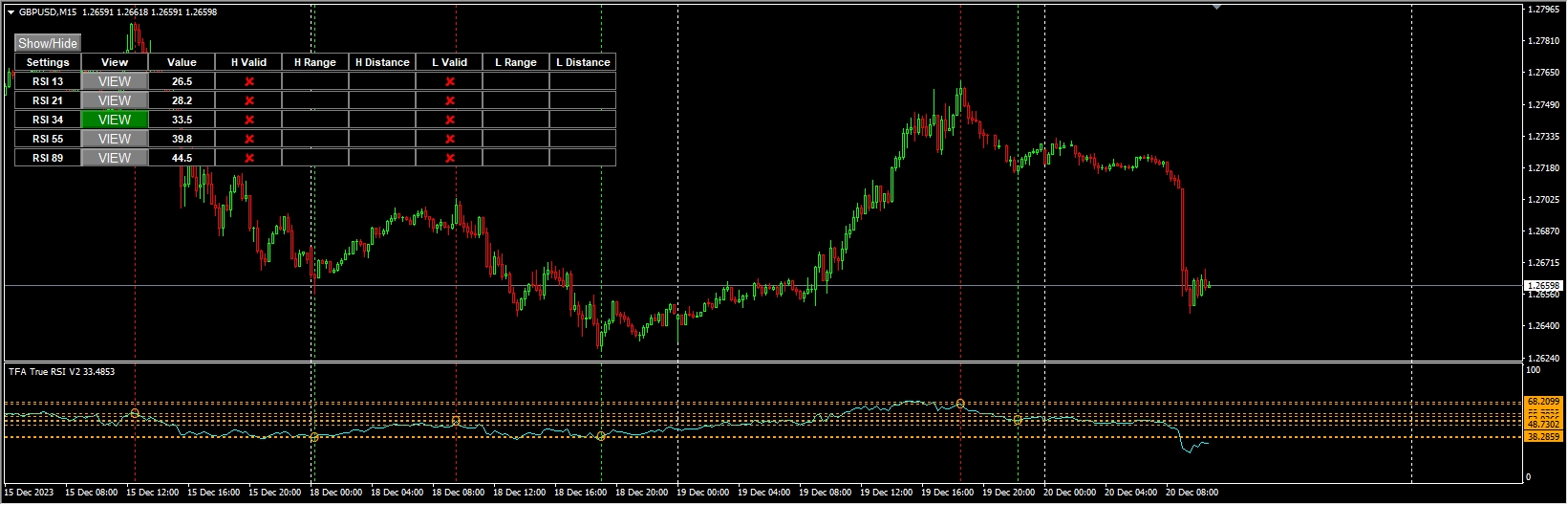Click the red X under H Valid for RSI 13
The width and height of the screenshot is (1568, 505).
point(249,82)
